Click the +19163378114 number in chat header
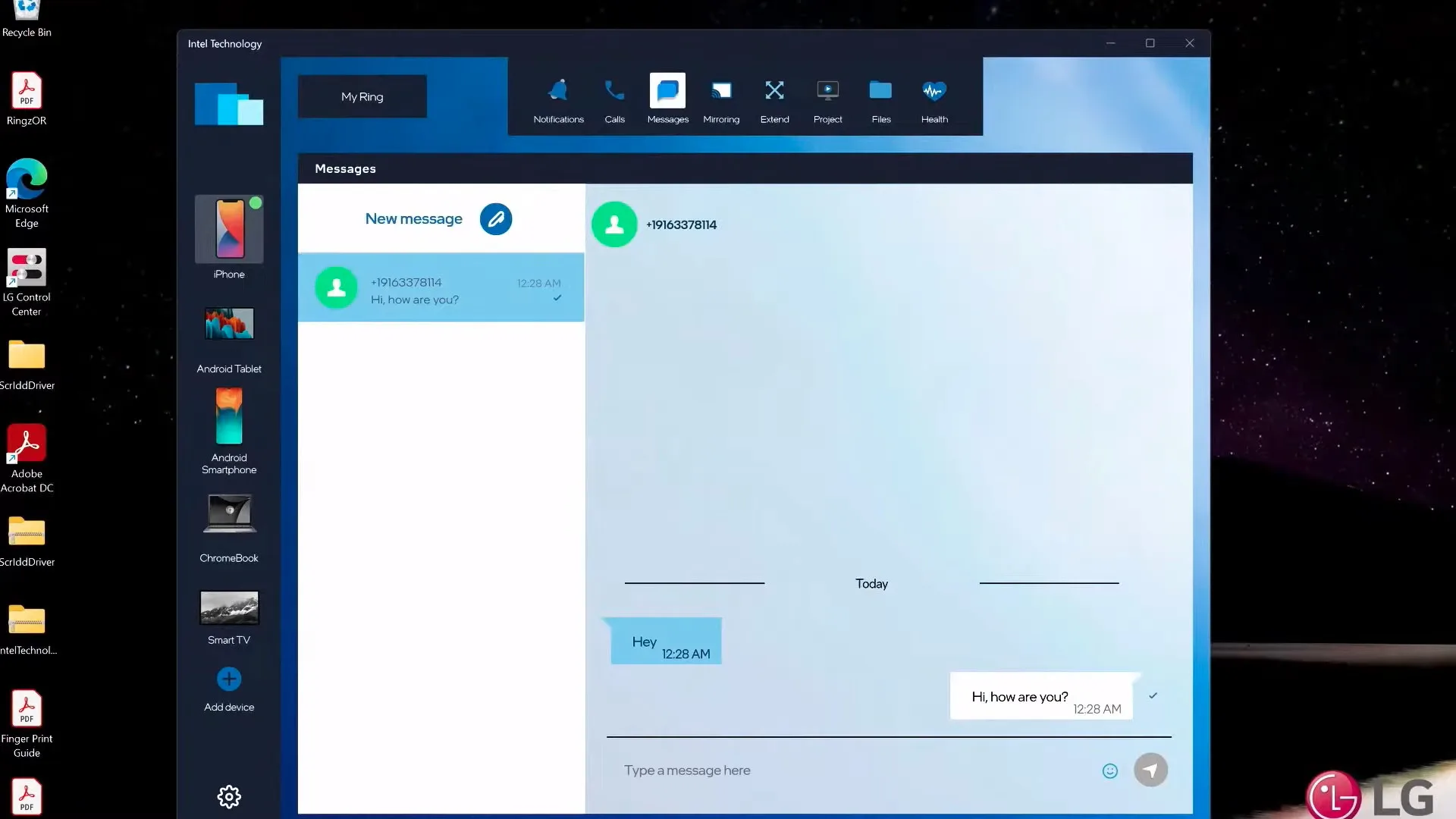Image resolution: width=1456 pixels, height=819 pixels. 681,225
